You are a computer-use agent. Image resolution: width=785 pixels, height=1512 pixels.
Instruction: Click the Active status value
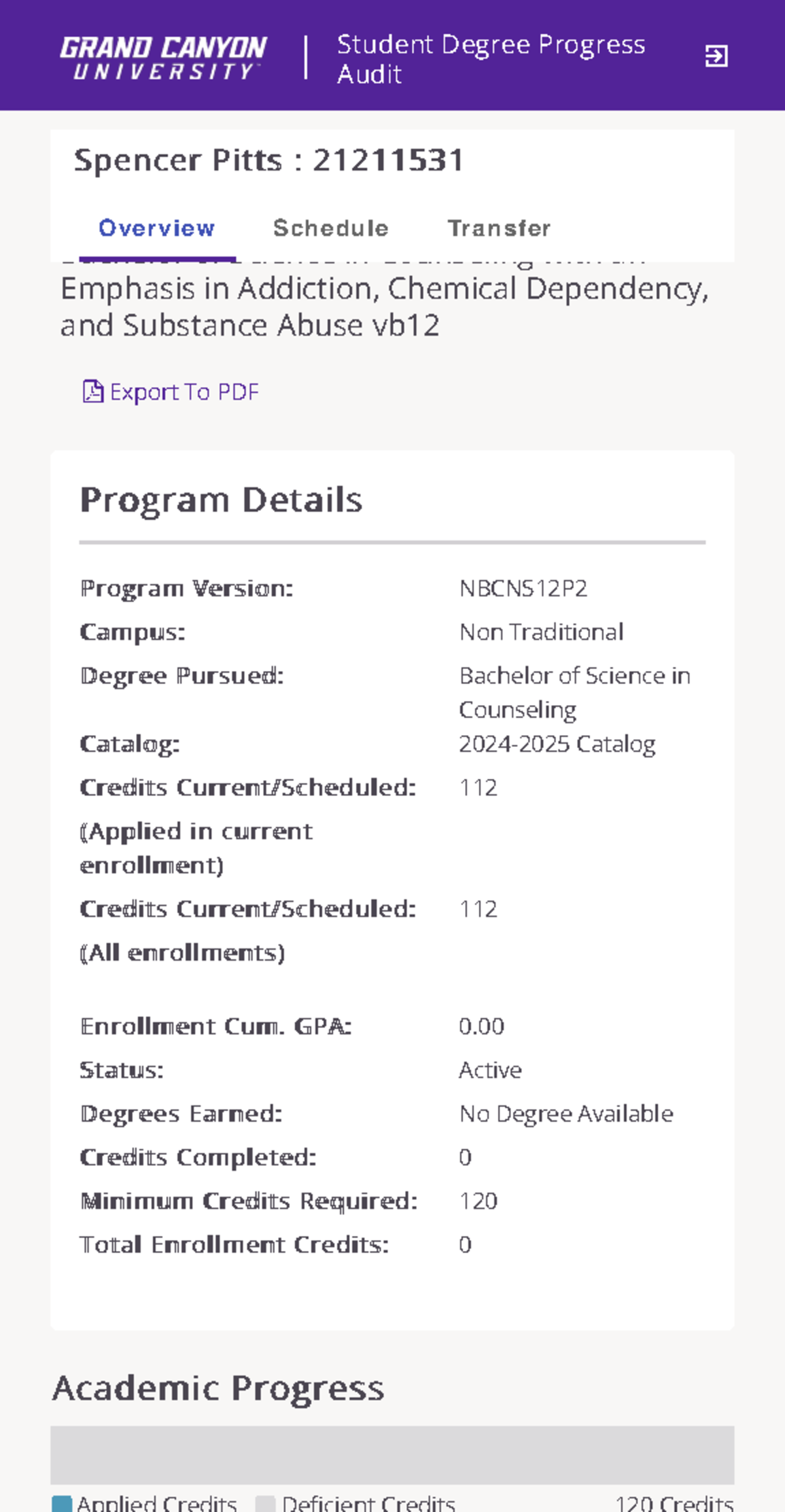490,1070
